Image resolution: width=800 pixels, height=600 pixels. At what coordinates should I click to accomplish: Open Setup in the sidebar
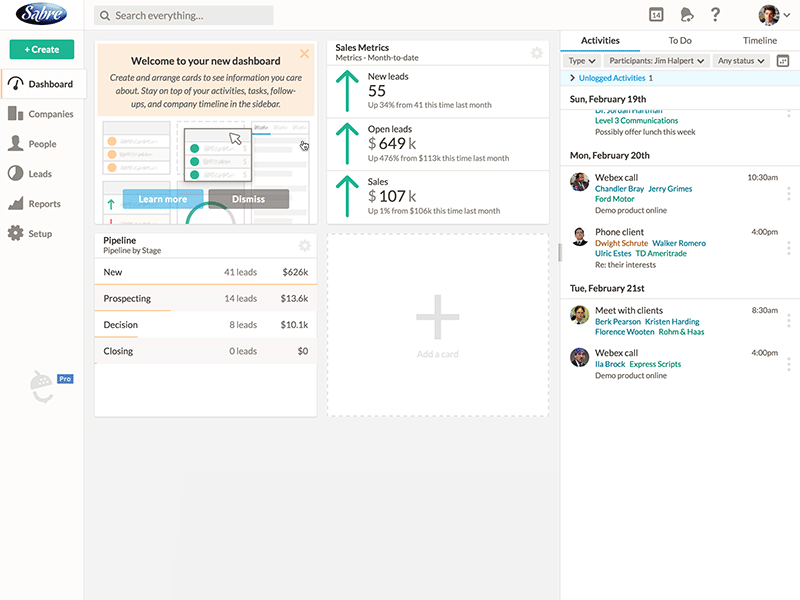coord(42,234)
